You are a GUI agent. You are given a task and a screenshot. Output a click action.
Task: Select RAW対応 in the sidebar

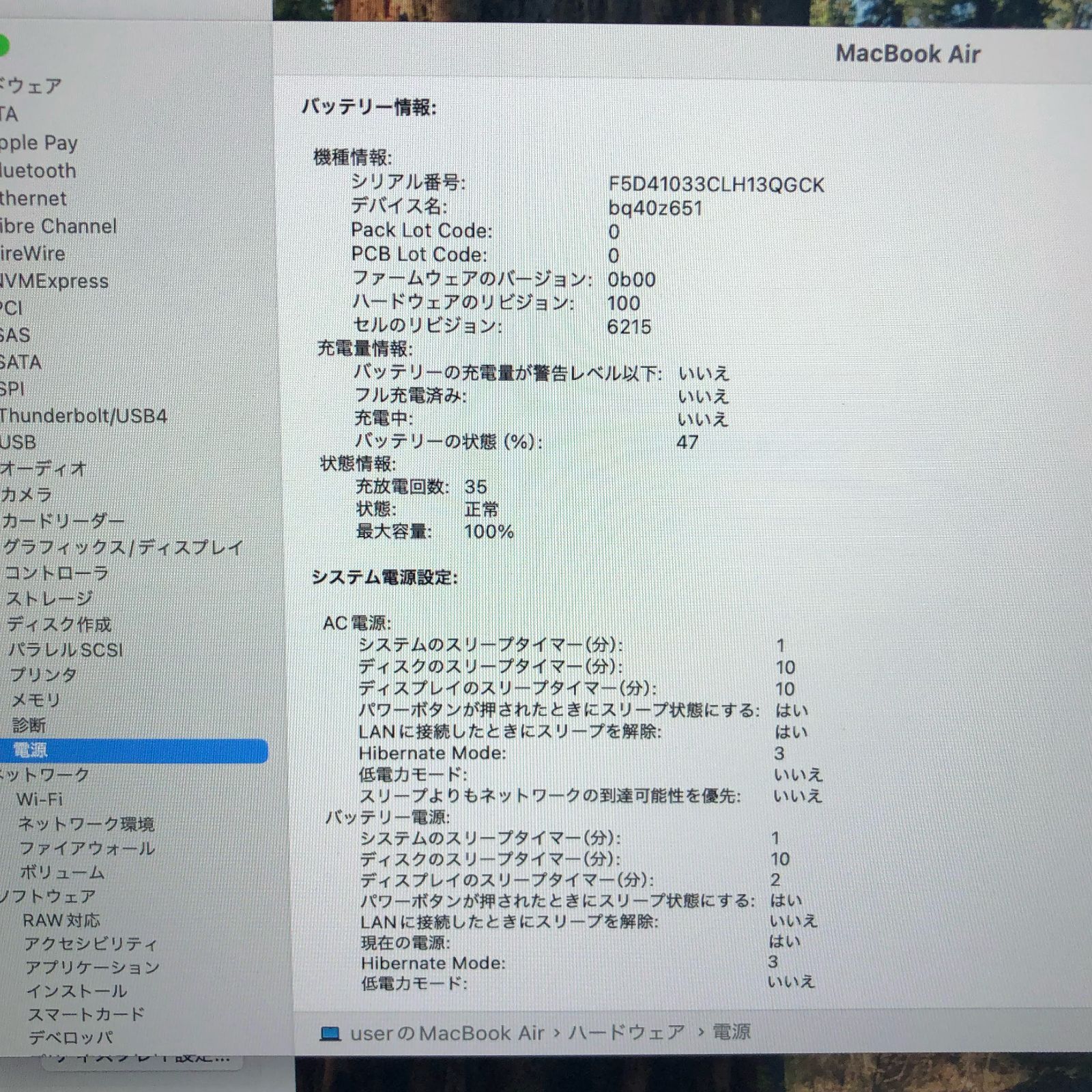61,920
